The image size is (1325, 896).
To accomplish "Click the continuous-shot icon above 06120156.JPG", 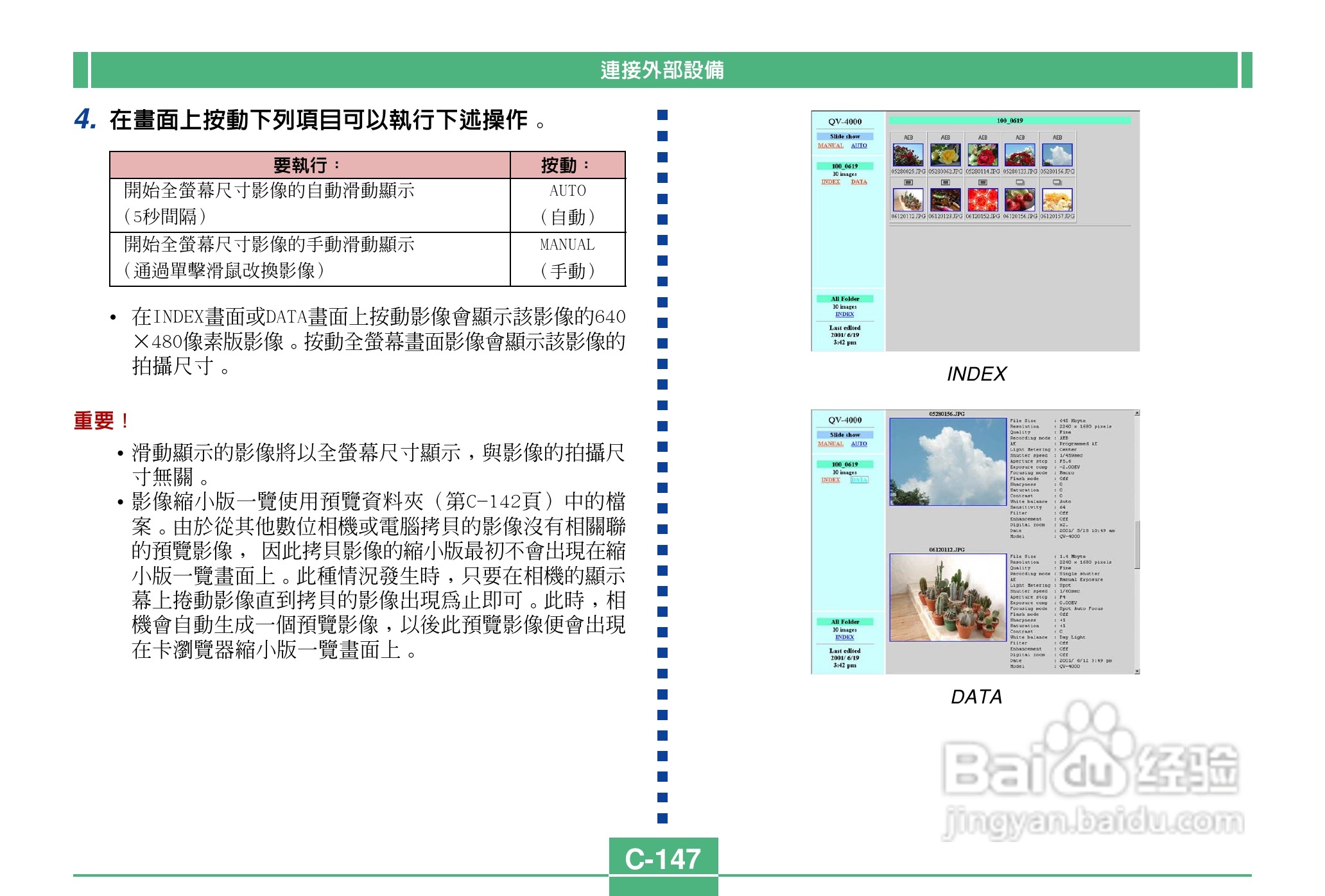I will pos(1019,182).
